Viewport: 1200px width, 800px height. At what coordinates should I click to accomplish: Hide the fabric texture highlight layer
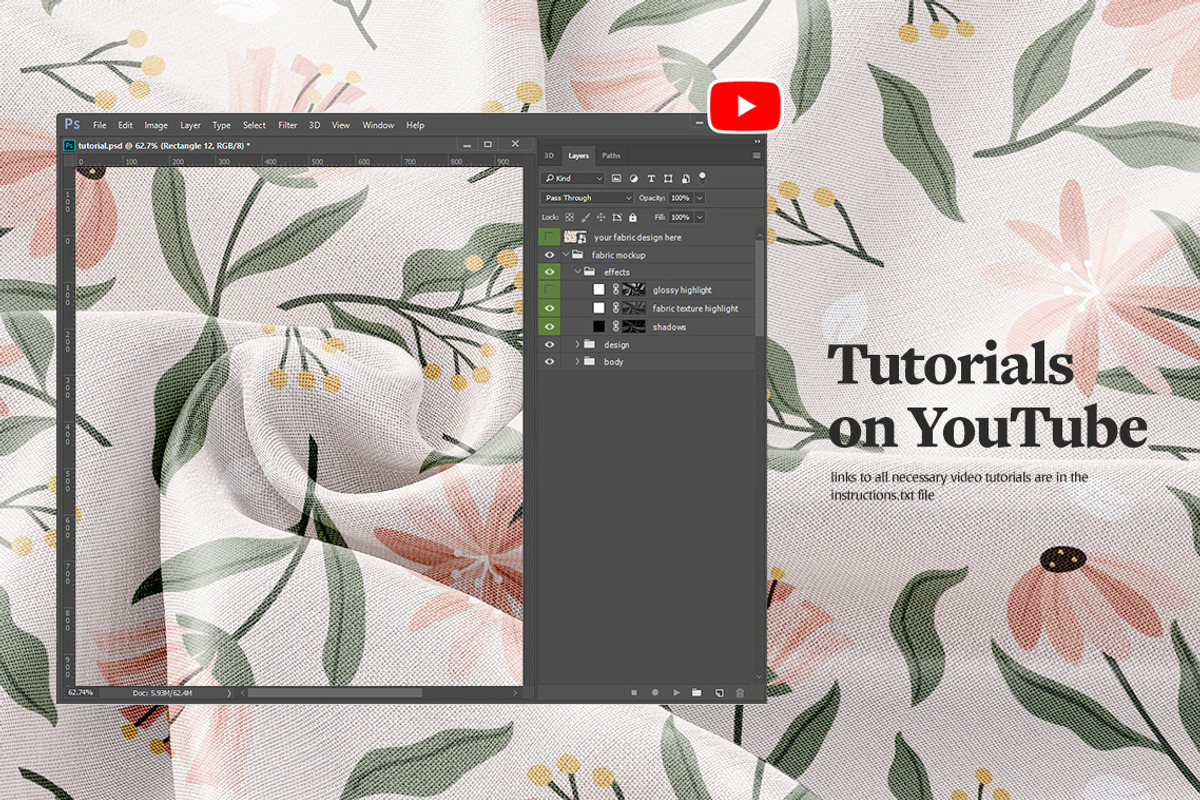click(x=549, y=308)
